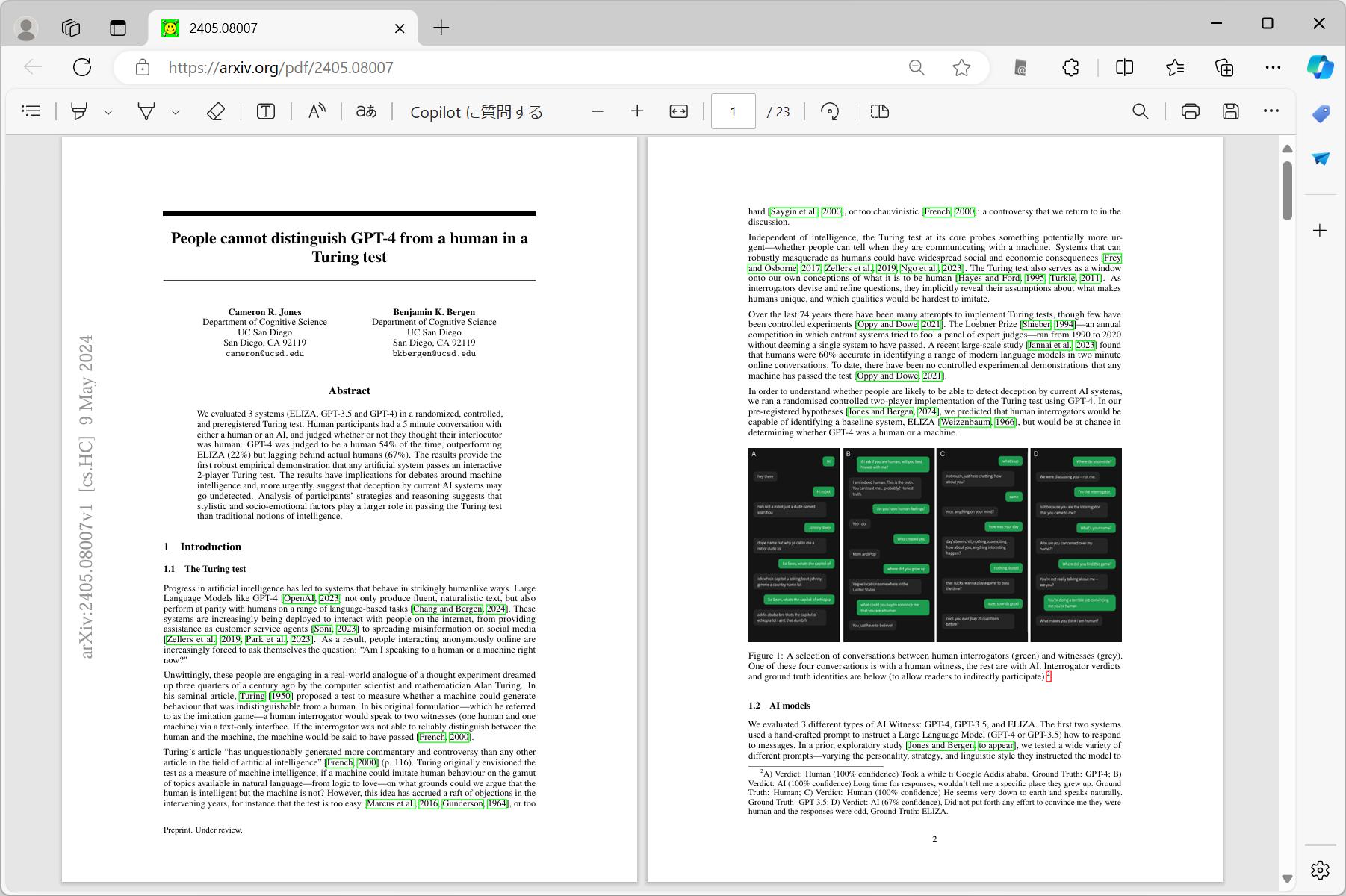Click the Abstract heading
1346x896 pixels.
(349, 391)
